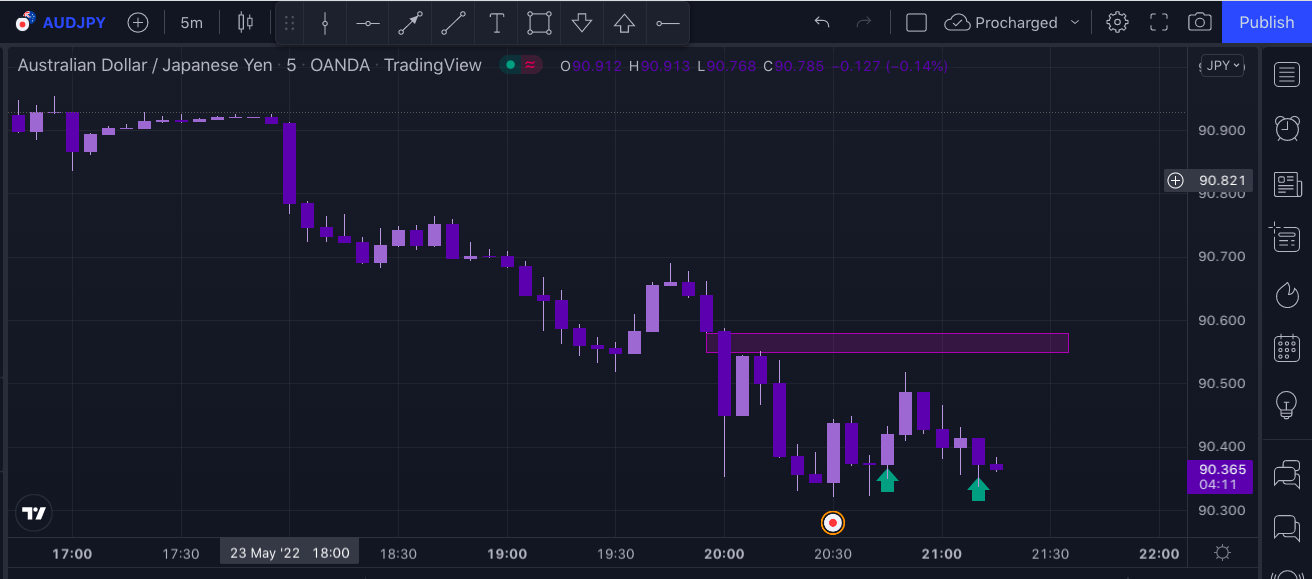Select the Rectangle drawing tool

(539, 22)
